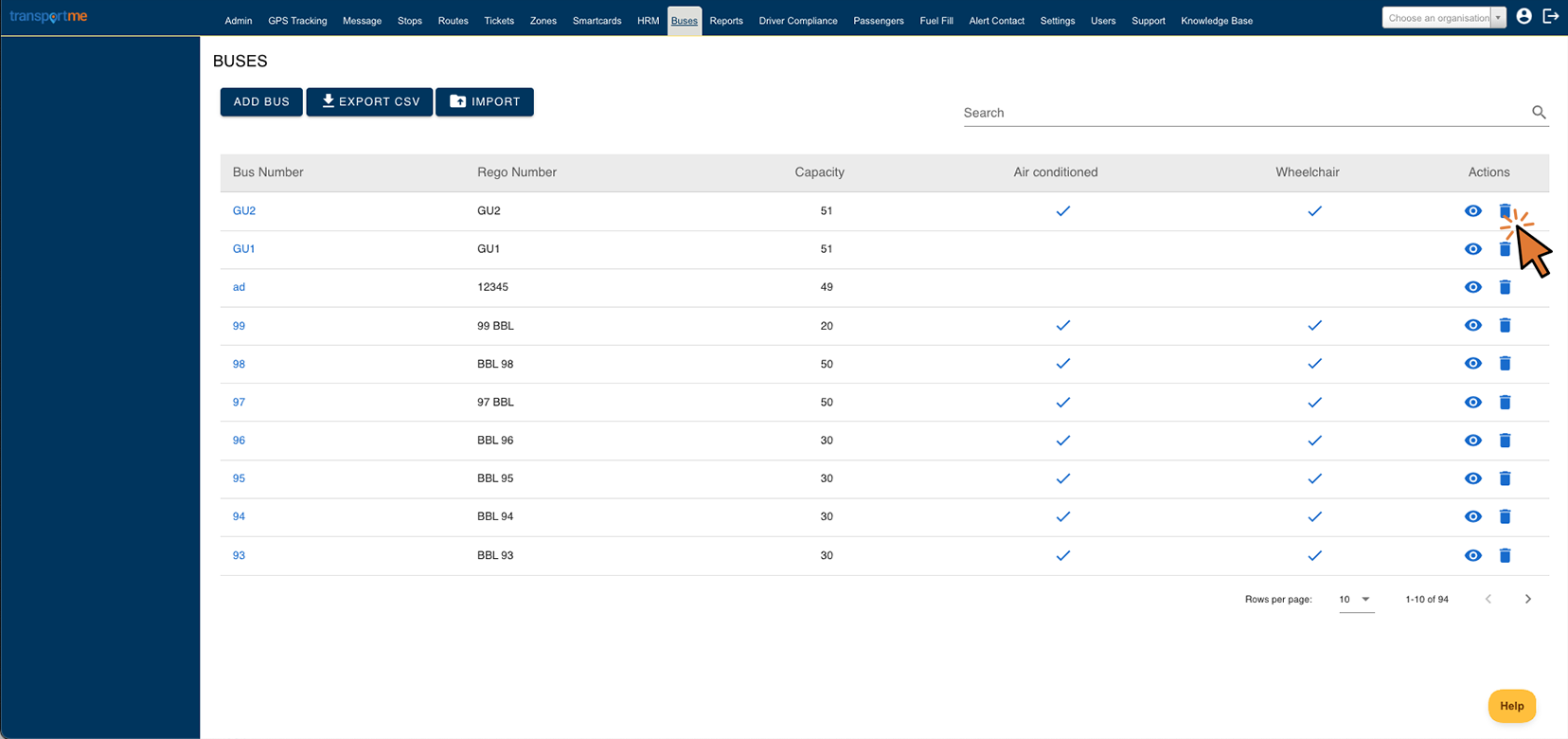Open Driver Compliance menu
Screen dimensions: 1568x739
pyautogui.click(x=798, y=21)
